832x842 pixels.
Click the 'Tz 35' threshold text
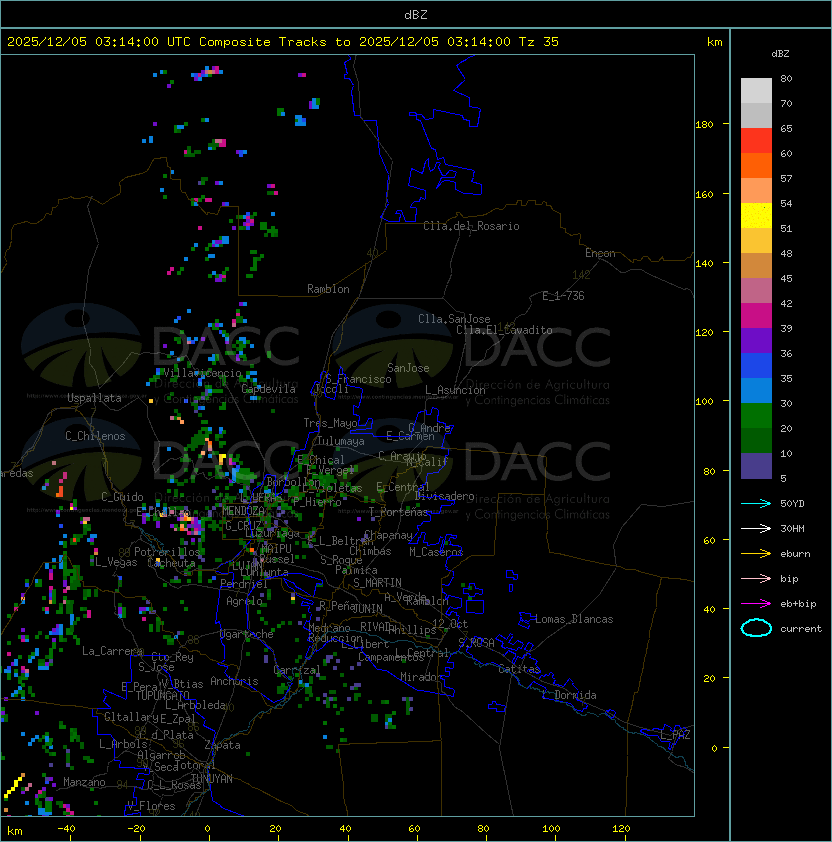point(539,42)
